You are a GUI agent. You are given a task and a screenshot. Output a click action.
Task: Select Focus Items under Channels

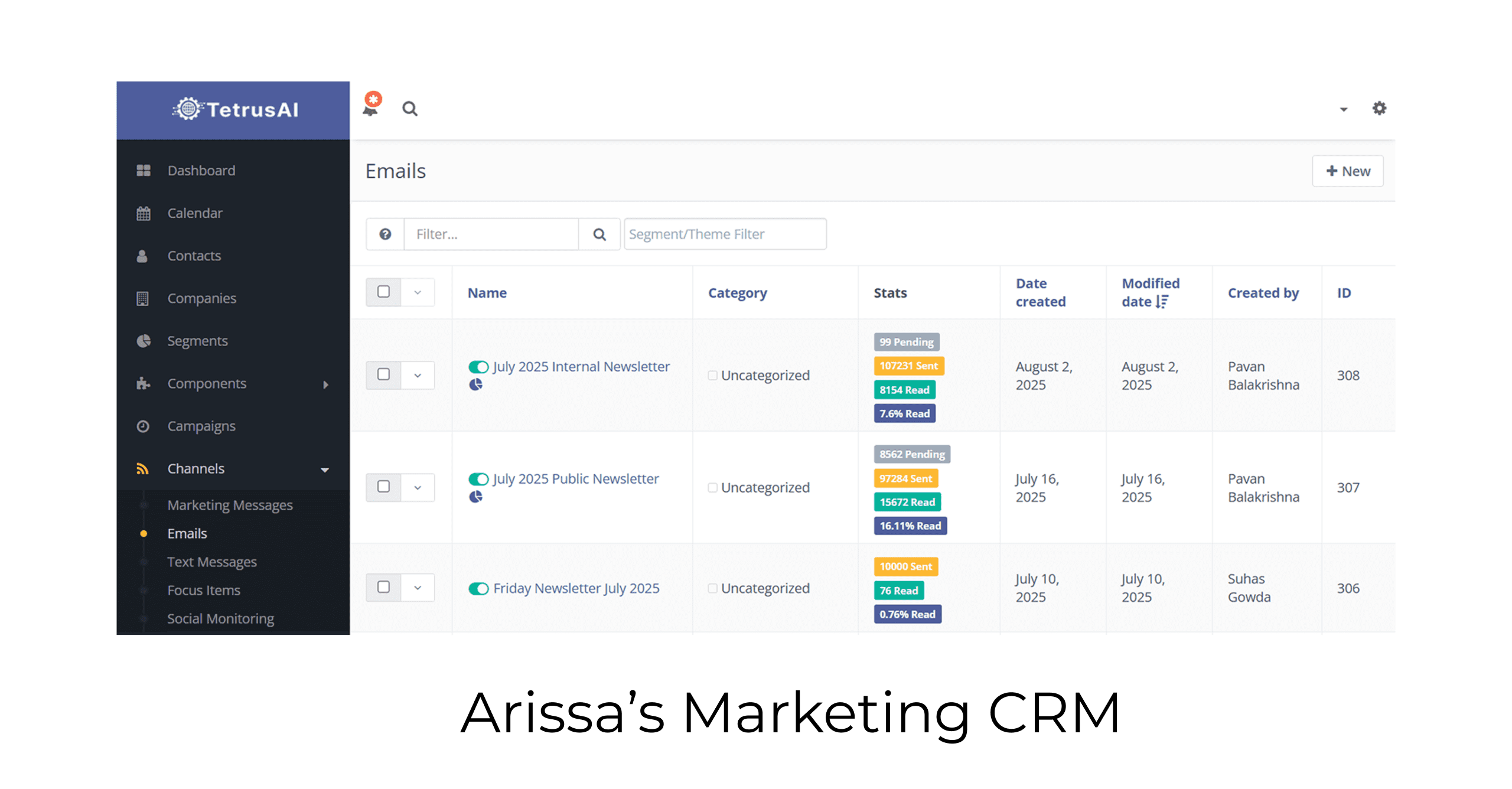click(204, 590)
